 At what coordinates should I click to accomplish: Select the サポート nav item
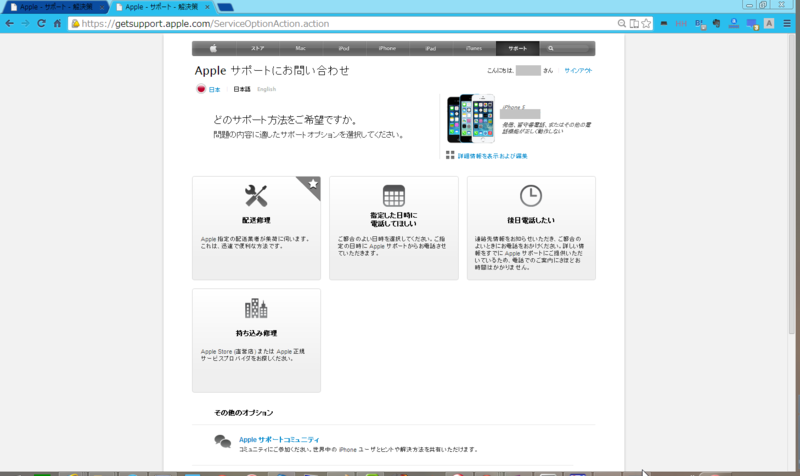point(517,48)
